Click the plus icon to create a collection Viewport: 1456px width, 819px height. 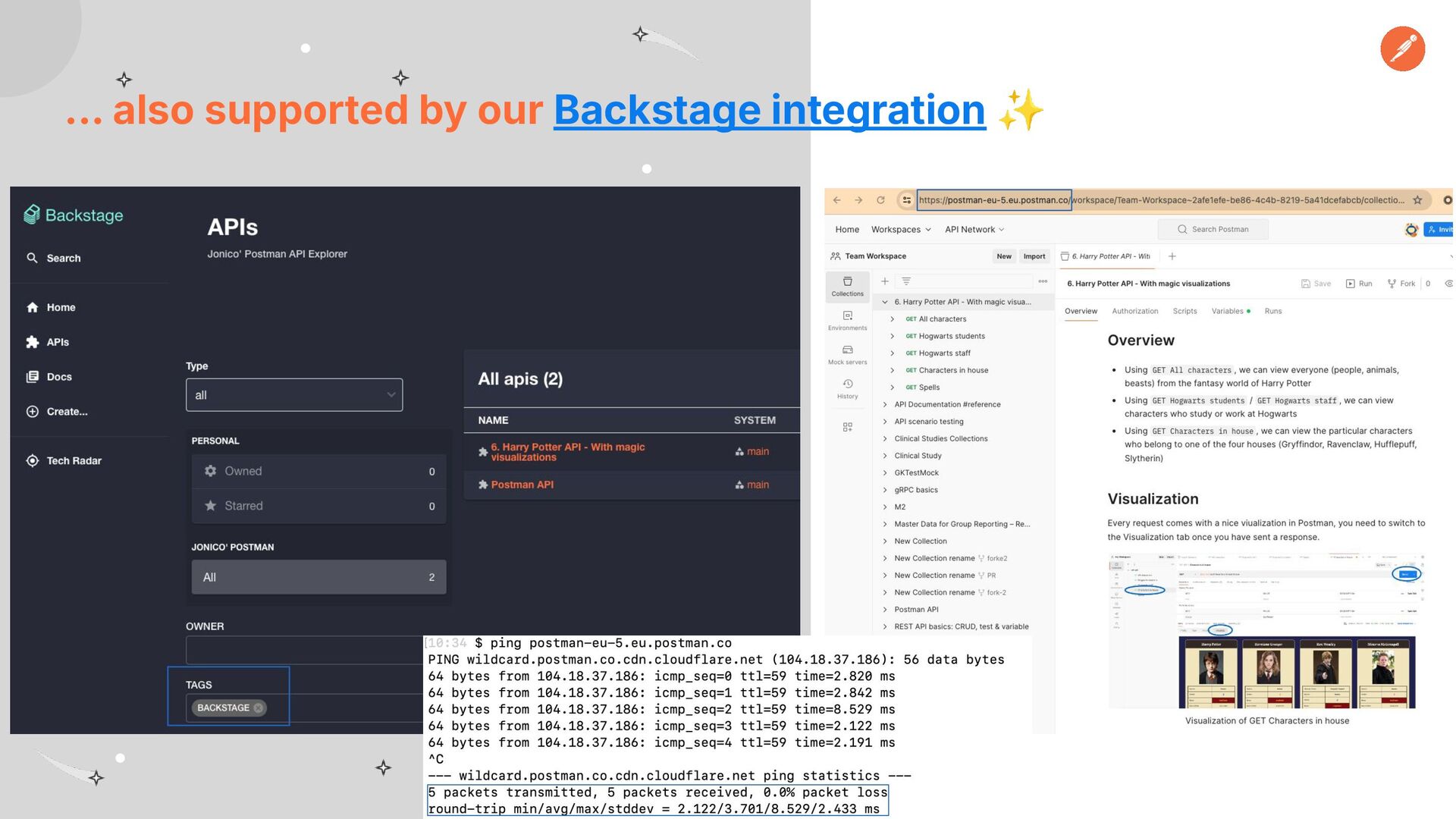[884, 281]
